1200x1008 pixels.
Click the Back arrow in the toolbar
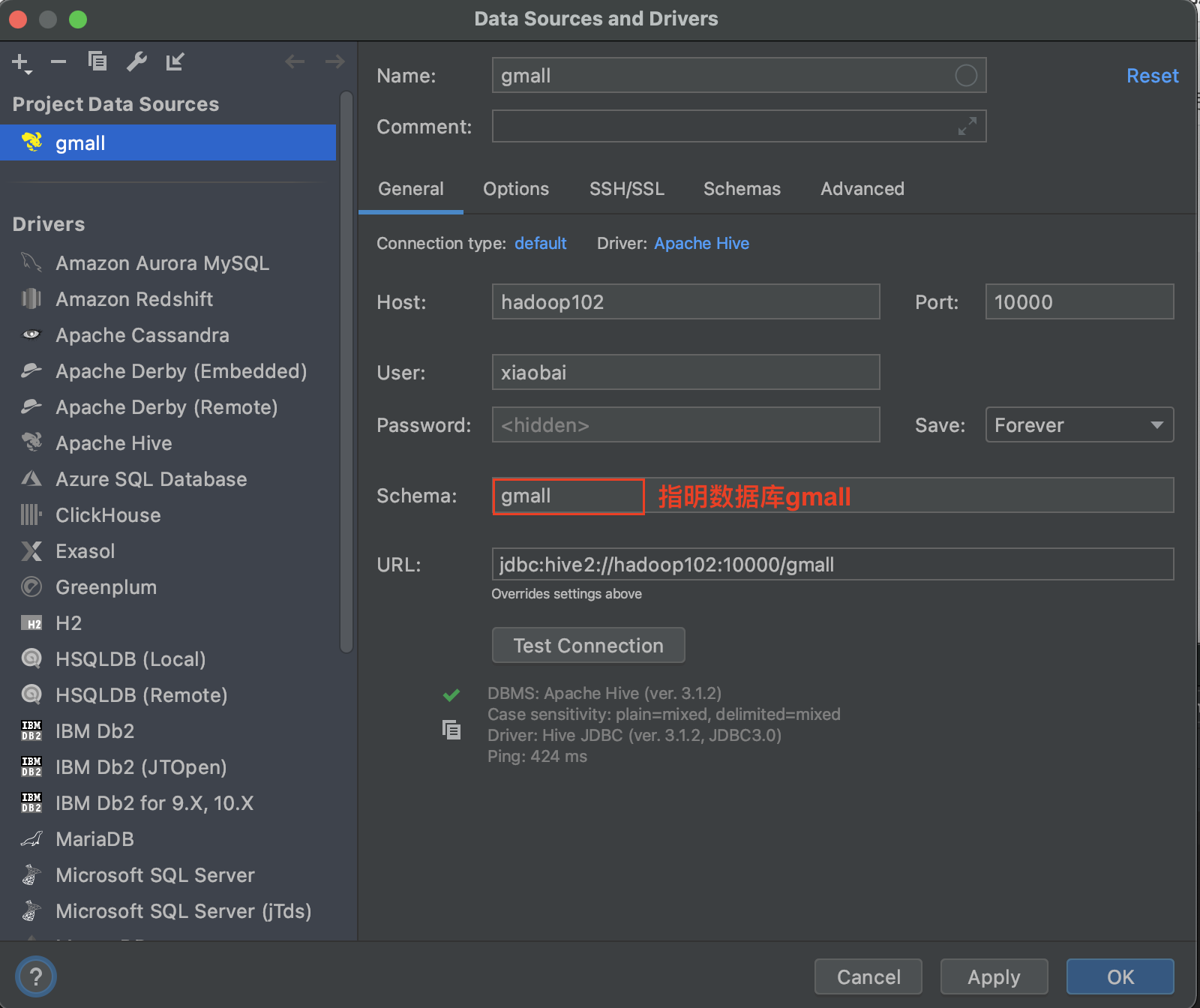[x=295, y=61]
